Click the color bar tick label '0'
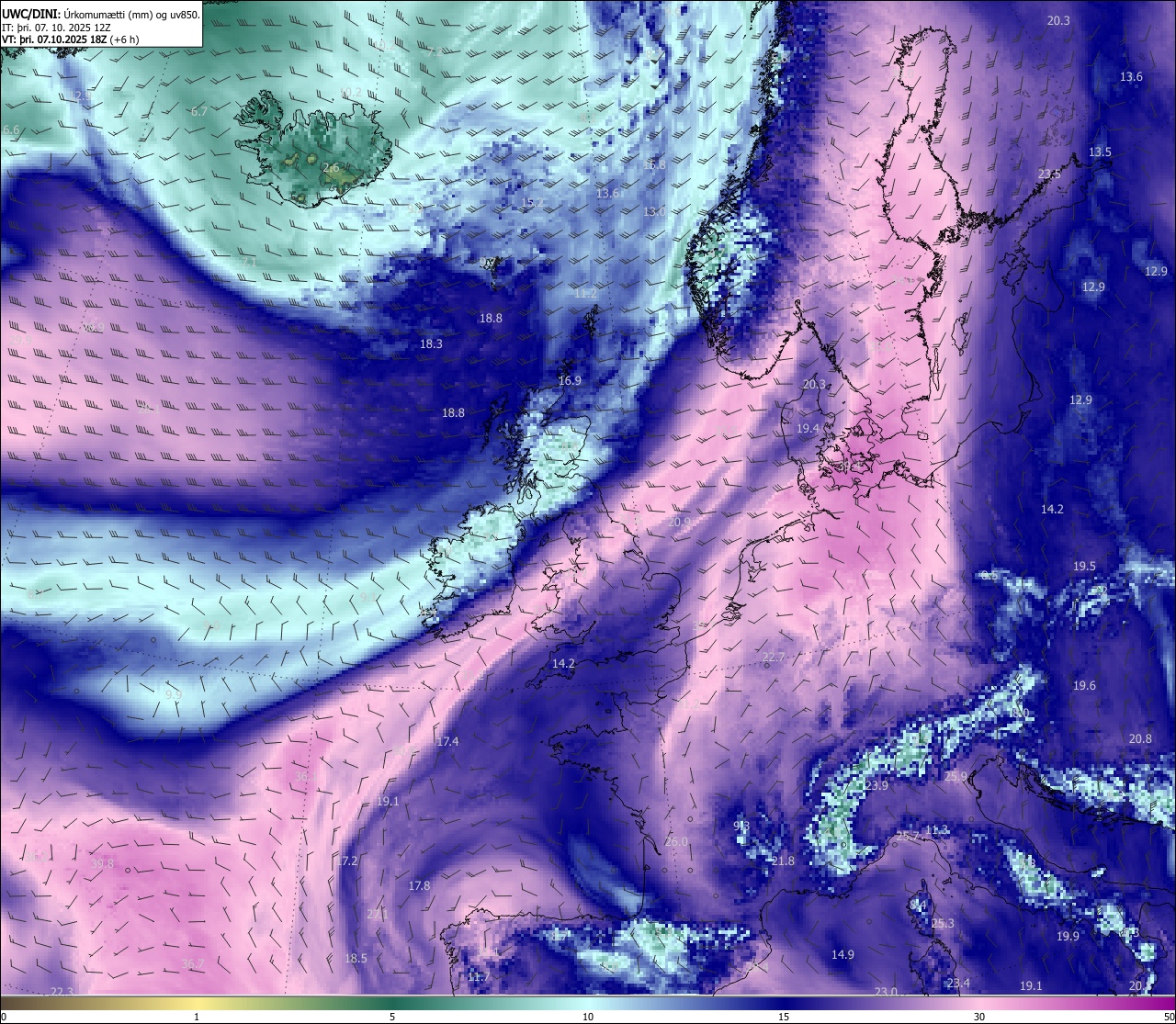 click(3, 1017)
